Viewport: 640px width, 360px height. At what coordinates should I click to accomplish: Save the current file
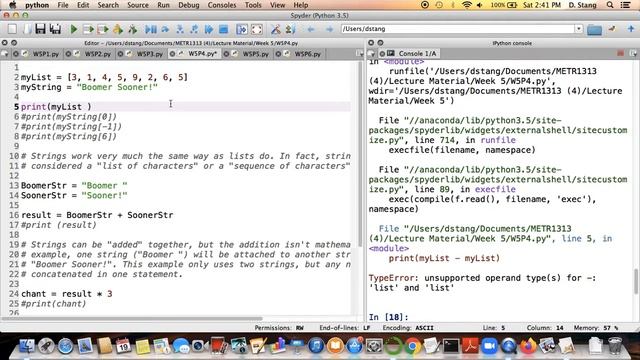pyautogui.click(x=40, y=29)
